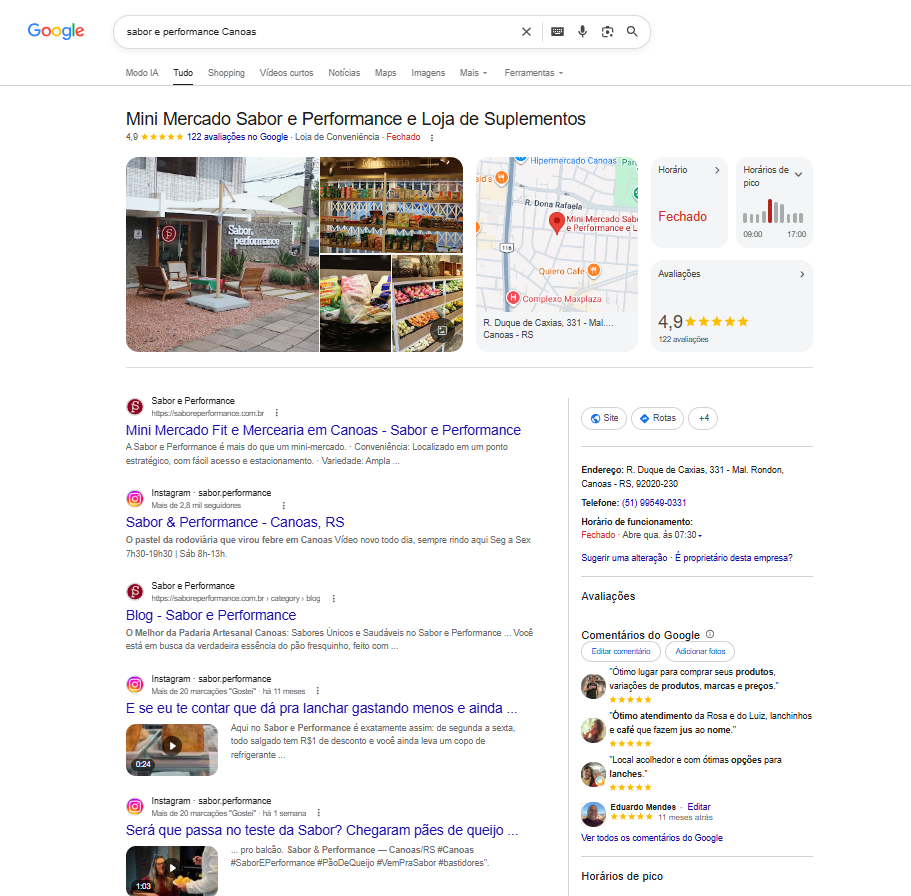This screenshot has width=911, height=896.
Task: Click the magnifying glass search button
Action: tap(632, 31)
